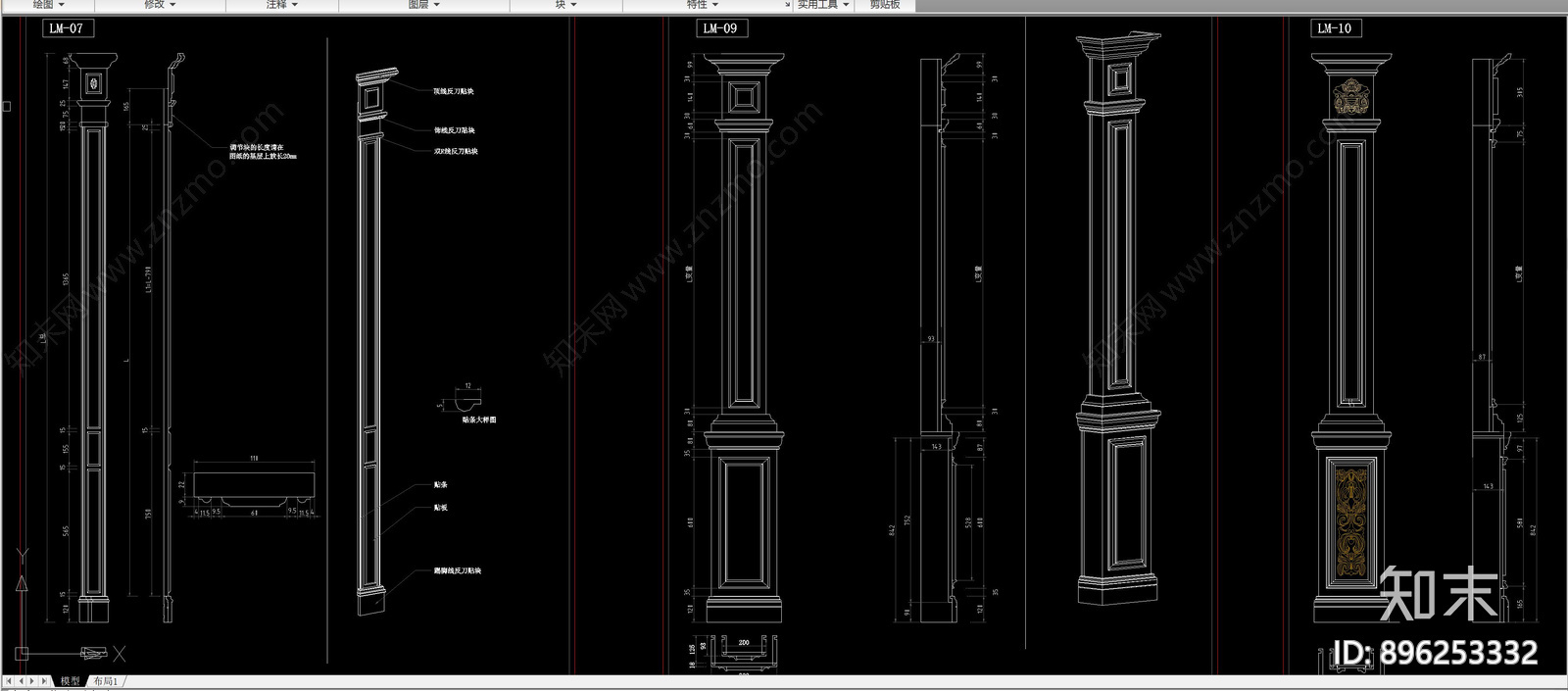Select the 双R线反刀贴块 annotation text
Image resolution: width=1568 pixels, height=691 pixels.
coord(457,152)
